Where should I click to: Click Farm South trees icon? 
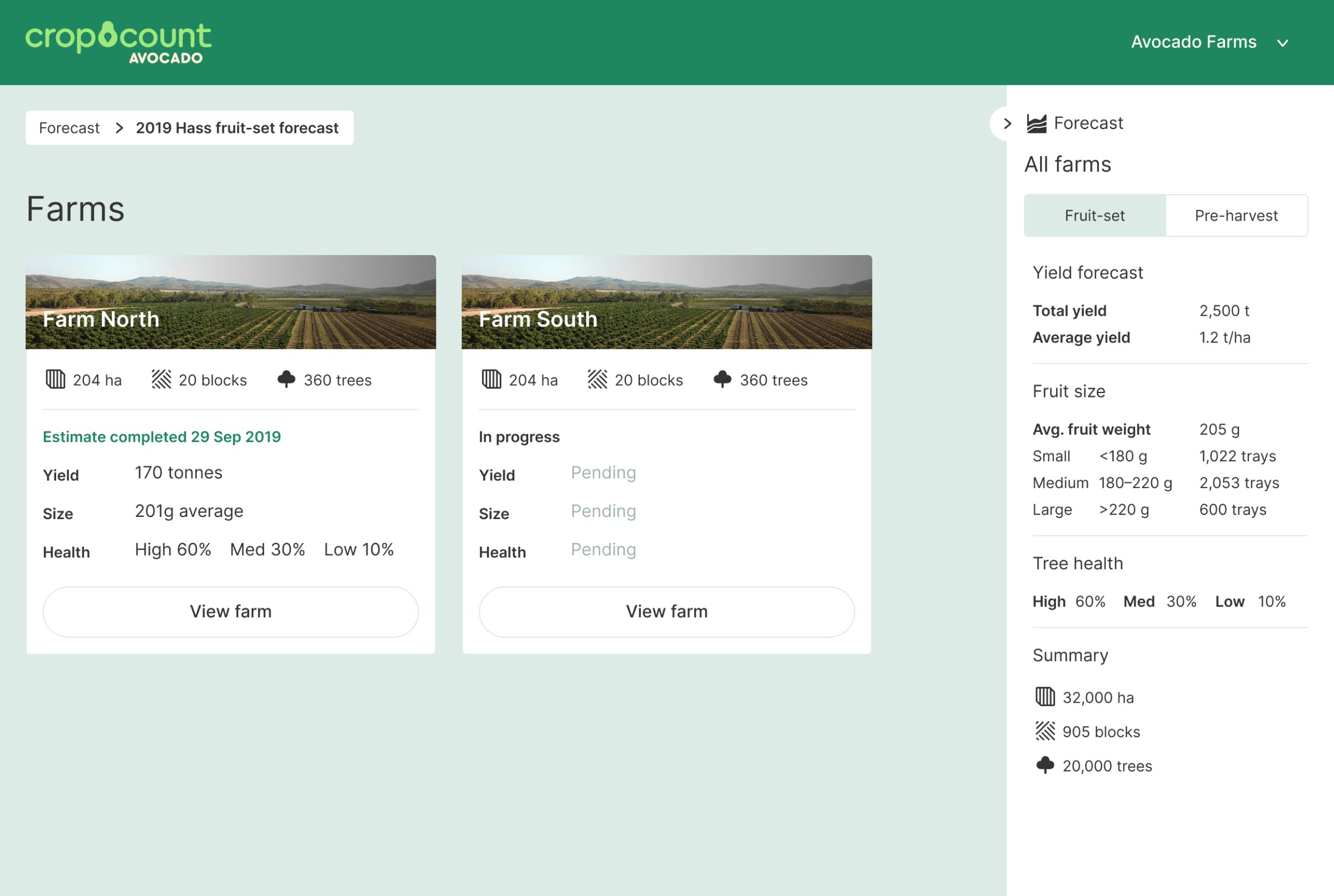(722, 380)
